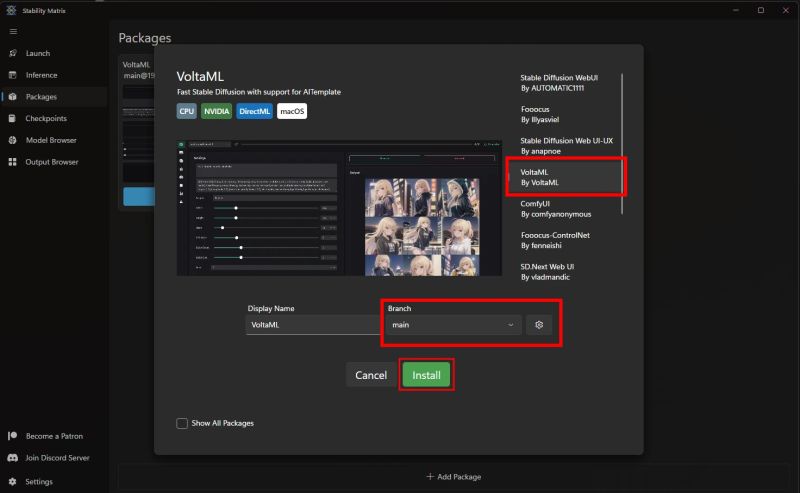Click the Discord icon in sidebar

click(x=13, y=458)
